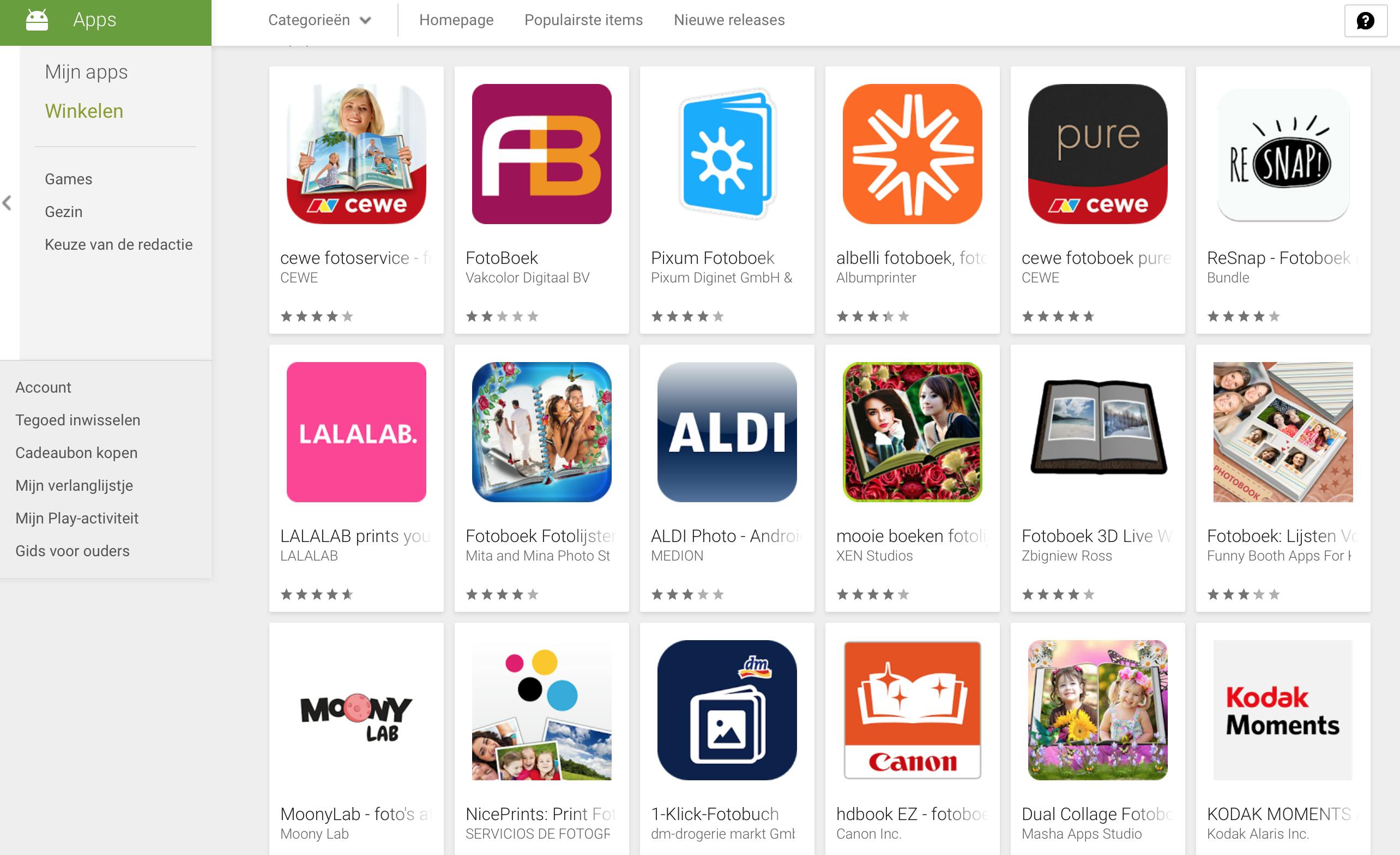Click Tegoed inwisselen link
The image size is (1400, 855).
point(78,420)
